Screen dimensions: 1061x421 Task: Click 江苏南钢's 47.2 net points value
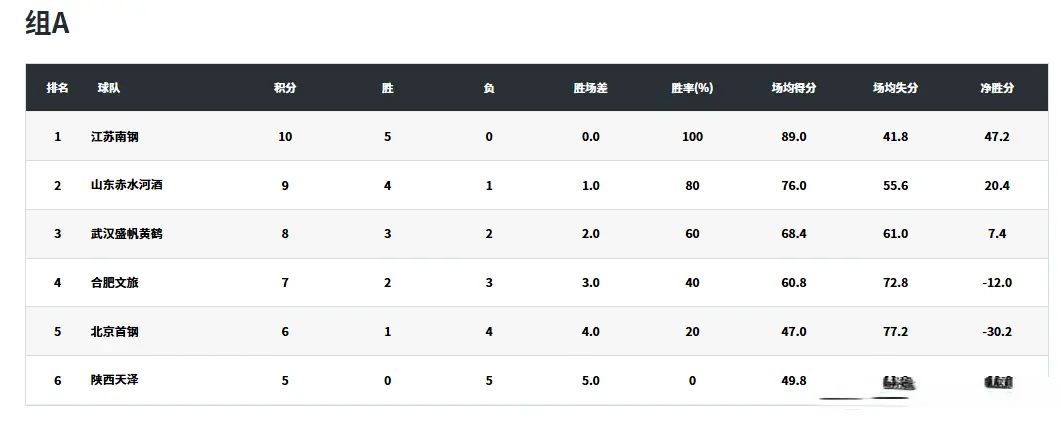tap(997, 137)
